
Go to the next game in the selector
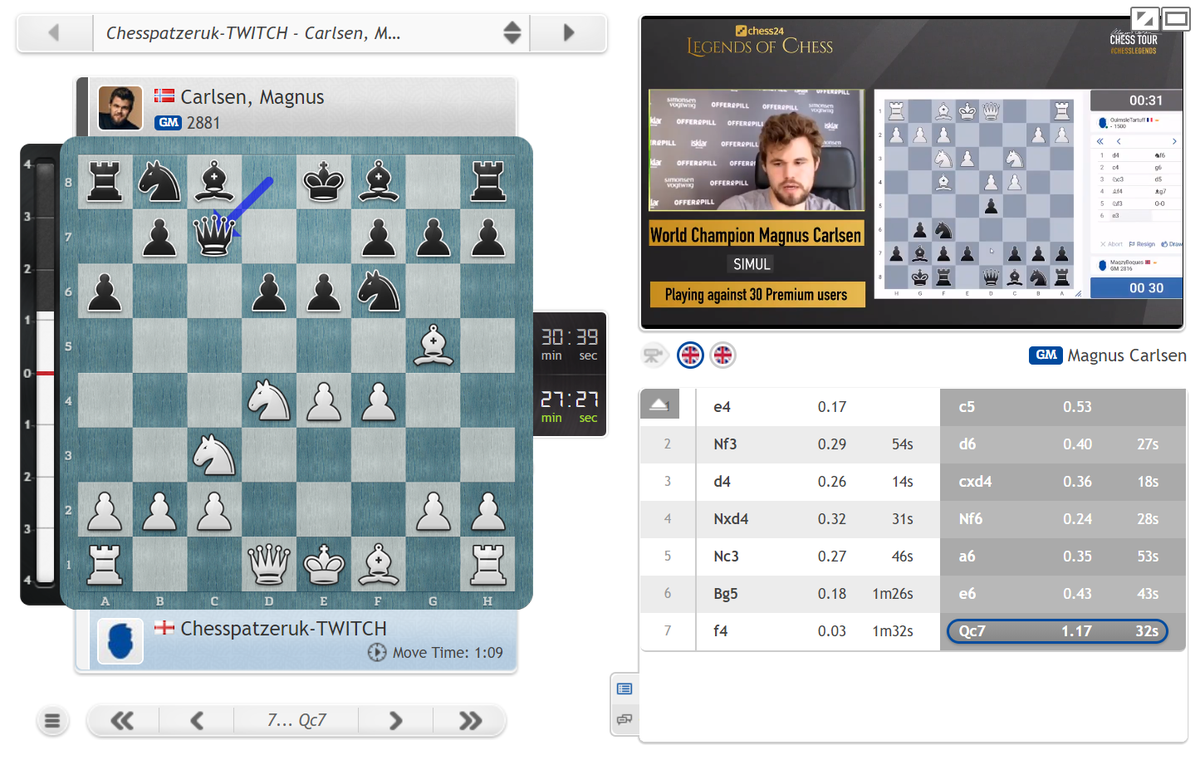point(568,33)
